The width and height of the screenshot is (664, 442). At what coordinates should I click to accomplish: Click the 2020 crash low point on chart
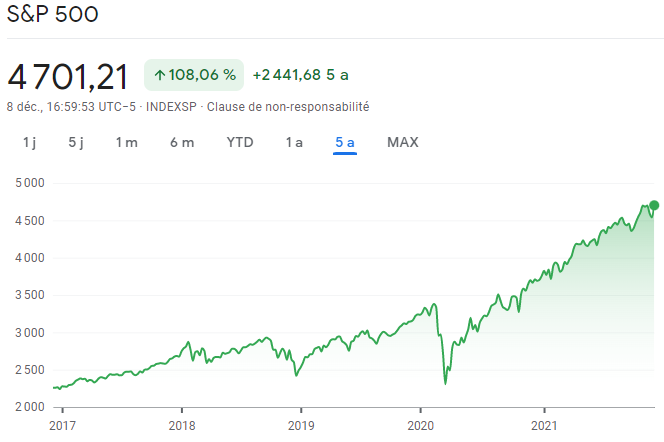(x=445, y=383)
